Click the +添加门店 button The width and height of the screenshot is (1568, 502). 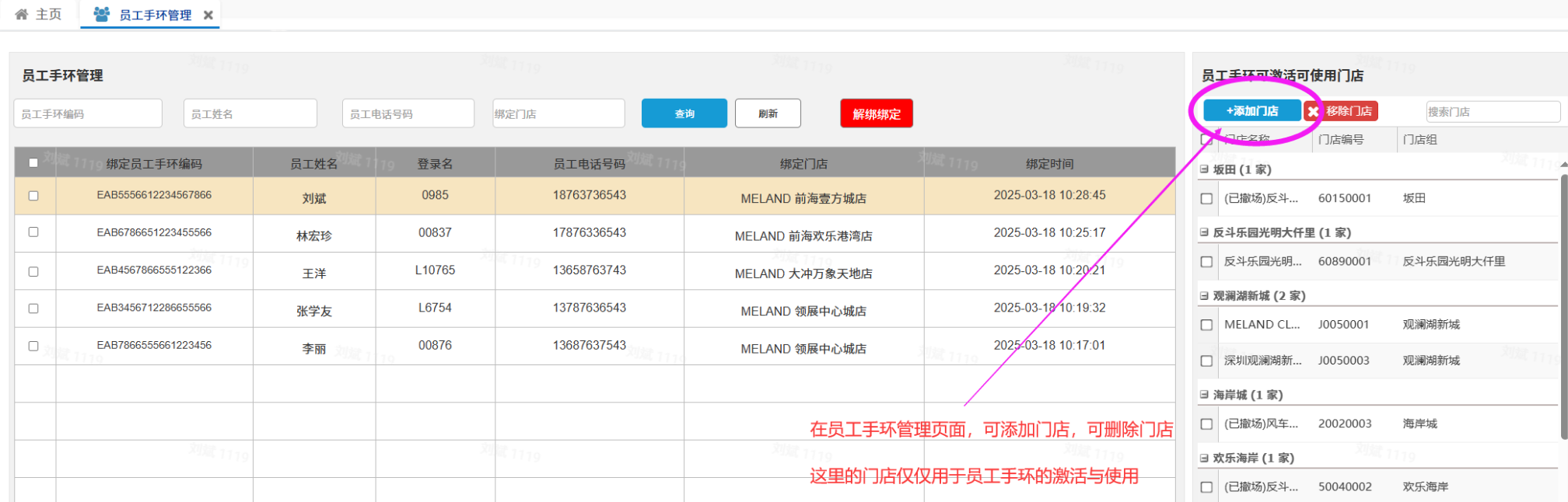pos(1251,111)
